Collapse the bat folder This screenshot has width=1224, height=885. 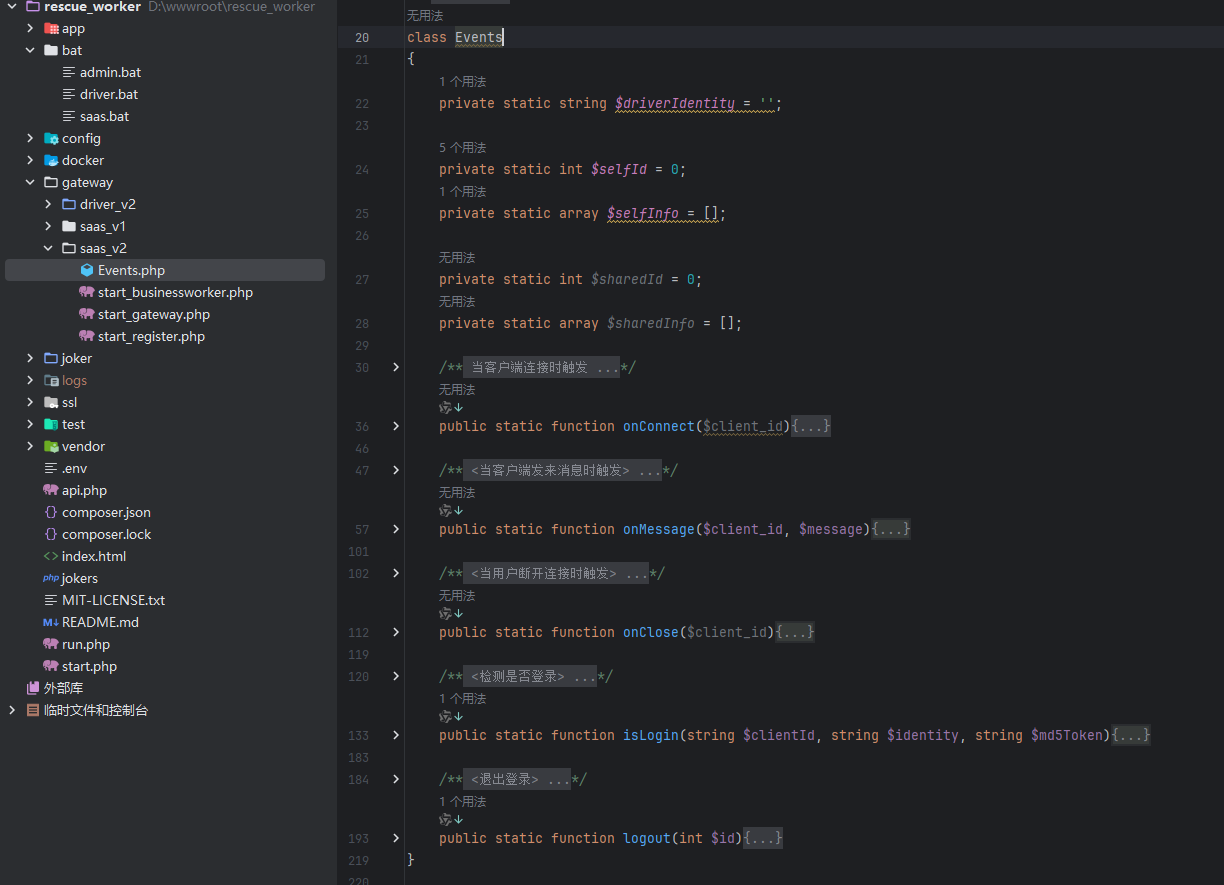point(30,51)
